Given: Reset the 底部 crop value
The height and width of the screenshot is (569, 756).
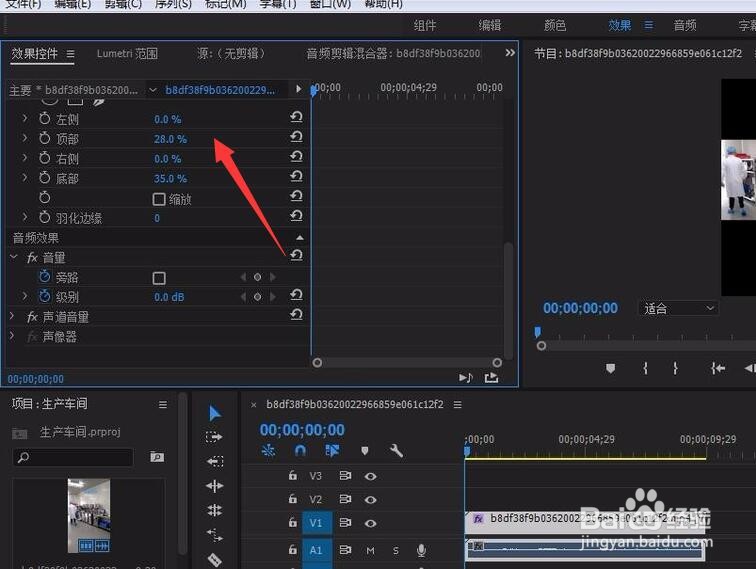Looking at the screenshot, I should 297,176.
